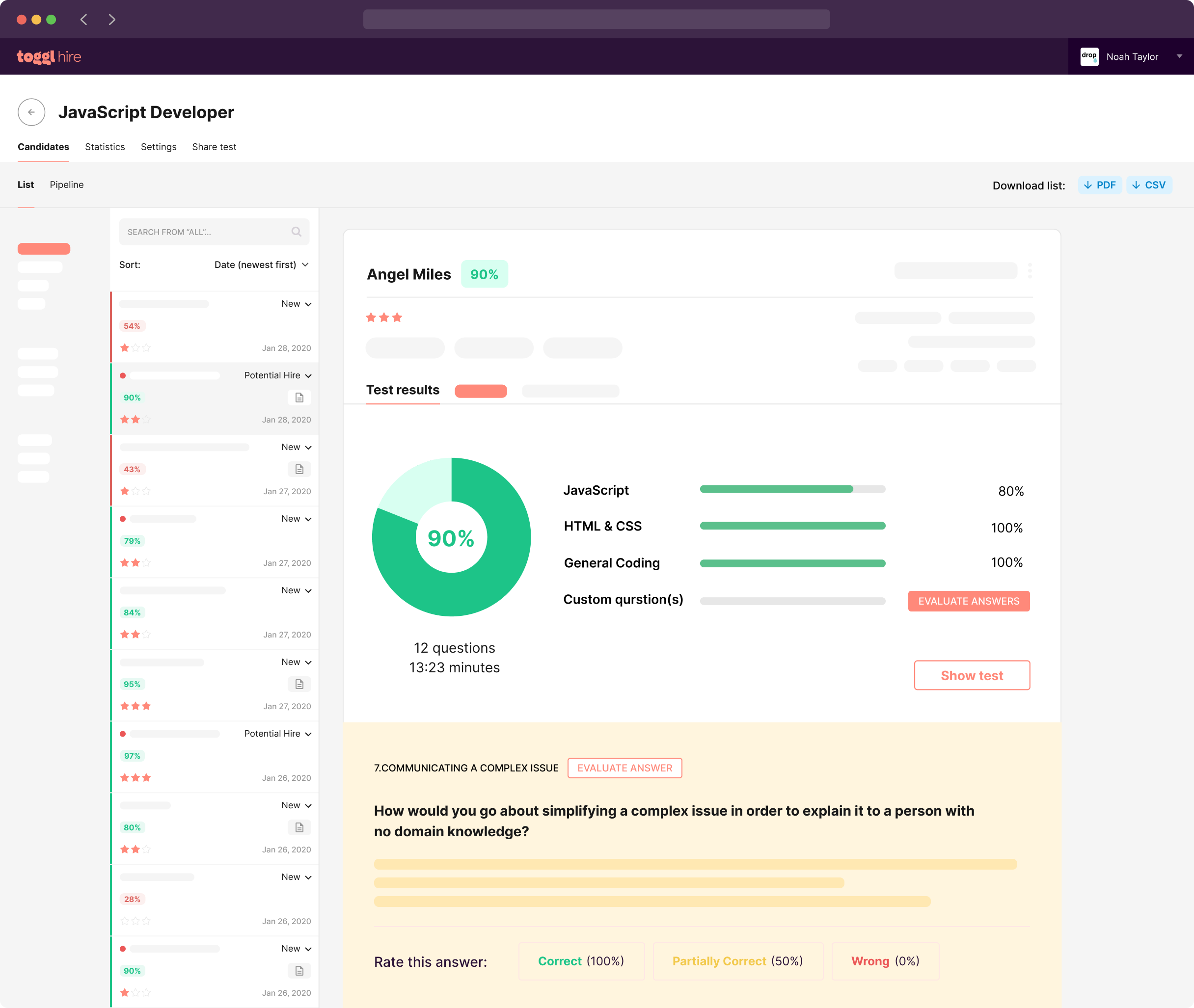1194x1008 pixels.
Task: Click the user avatar icon for Noah Taylor
Action: coord(1090,56)
